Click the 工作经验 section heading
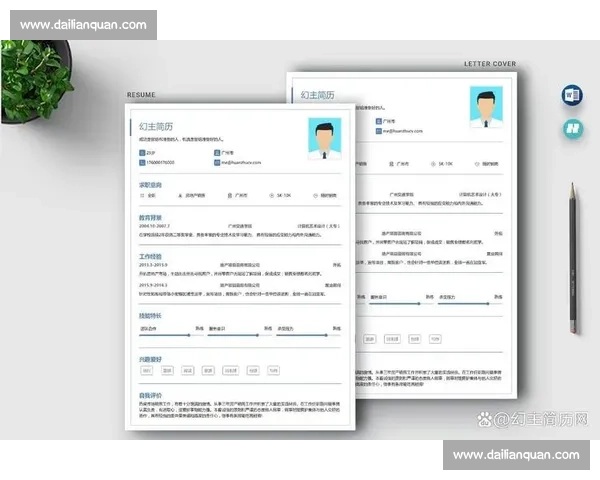Viewport: 600px width, 480px height. 150,256
